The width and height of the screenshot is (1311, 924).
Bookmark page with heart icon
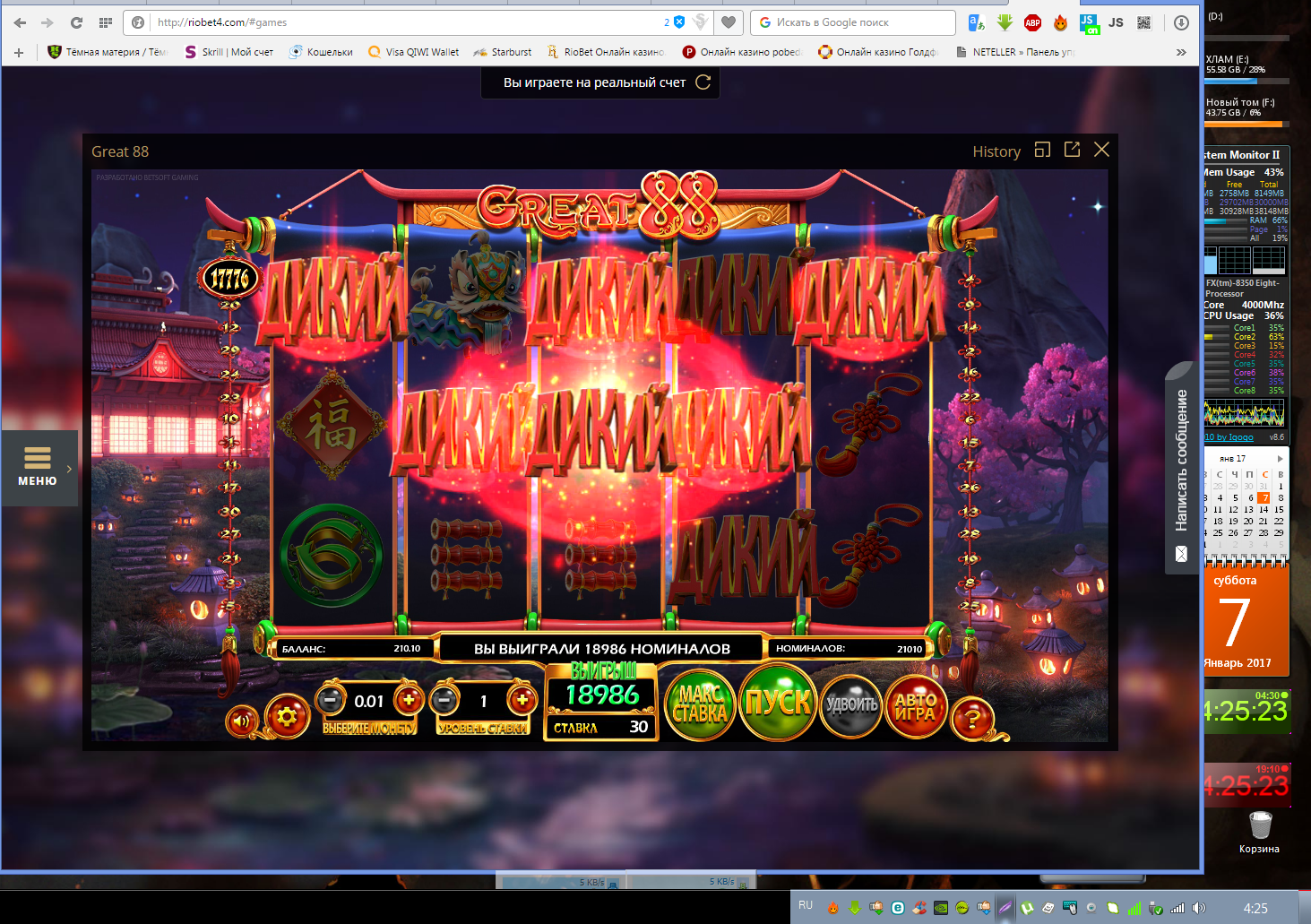729,22
